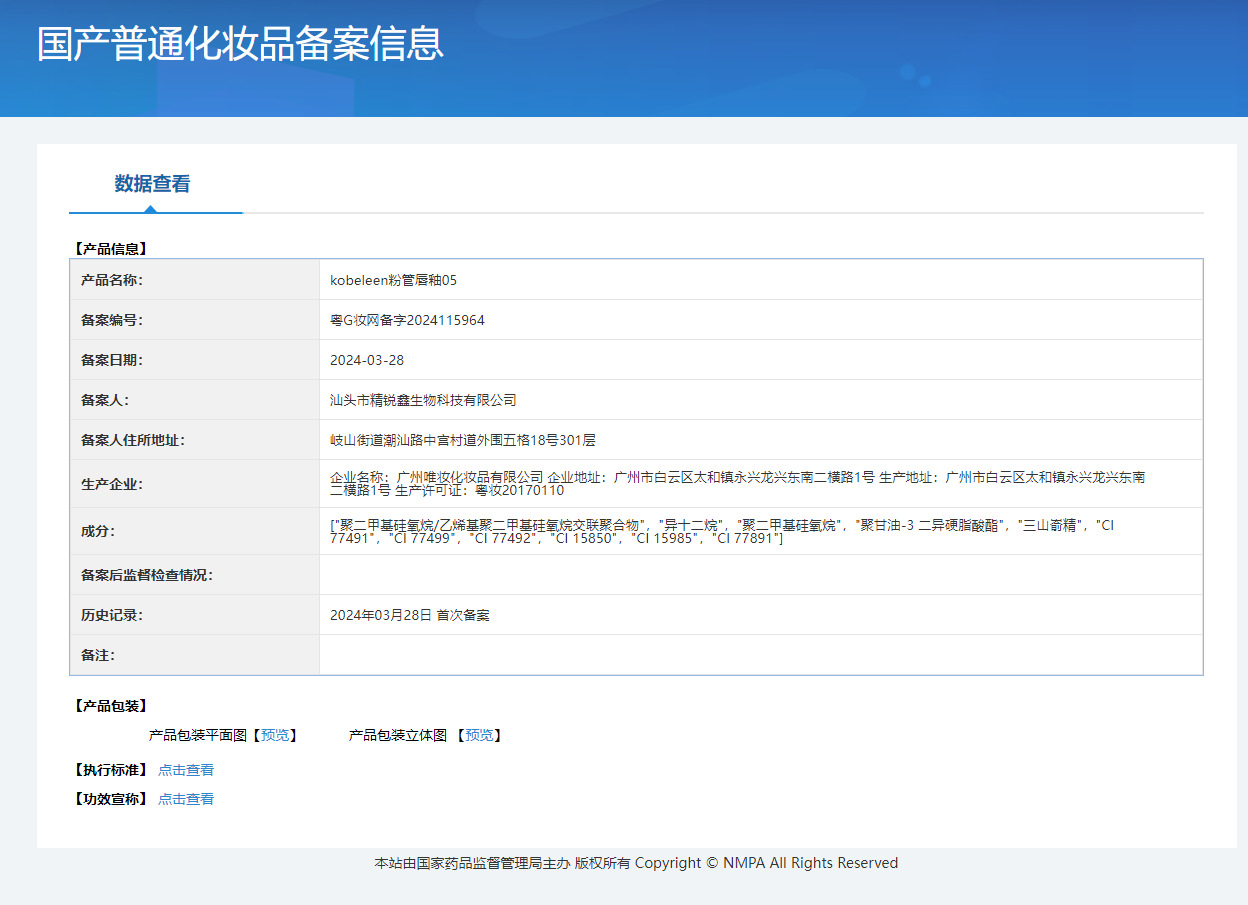This screenshot has height=905, width=1248.
Task: Click the 备案后监督检查情况 row label
Action: click(147, 575)
